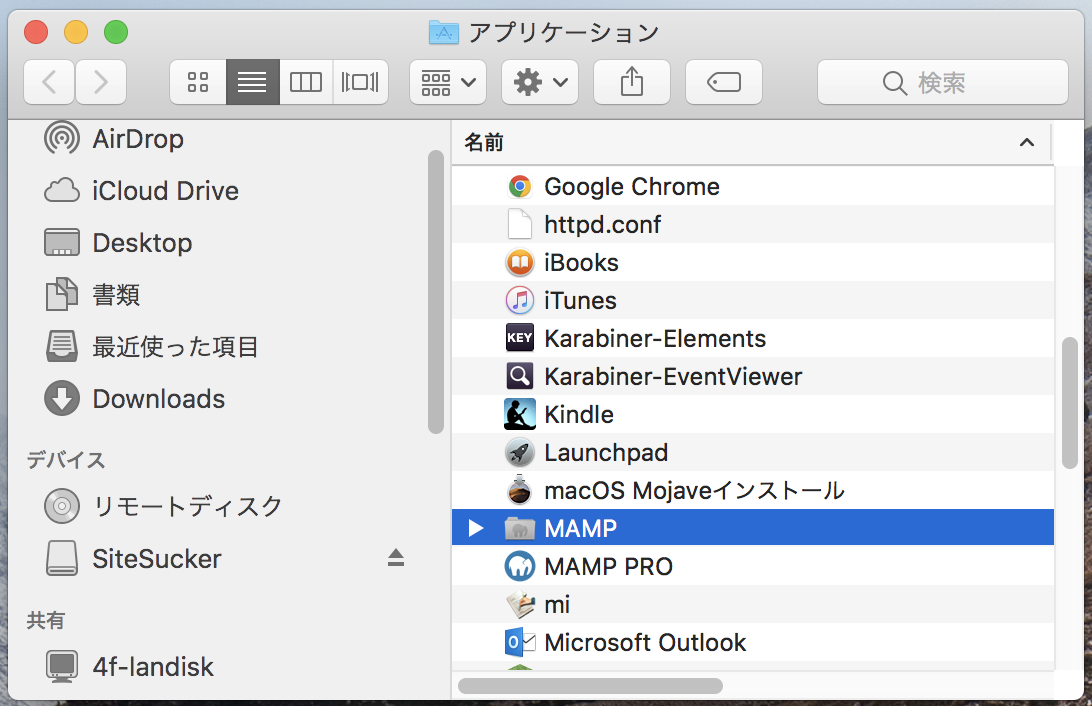The height and width of the screenshot is (706, 1092).
Task: Open the item arrangement dropdown
Action: pyautogui.click(x=447, y=82)
